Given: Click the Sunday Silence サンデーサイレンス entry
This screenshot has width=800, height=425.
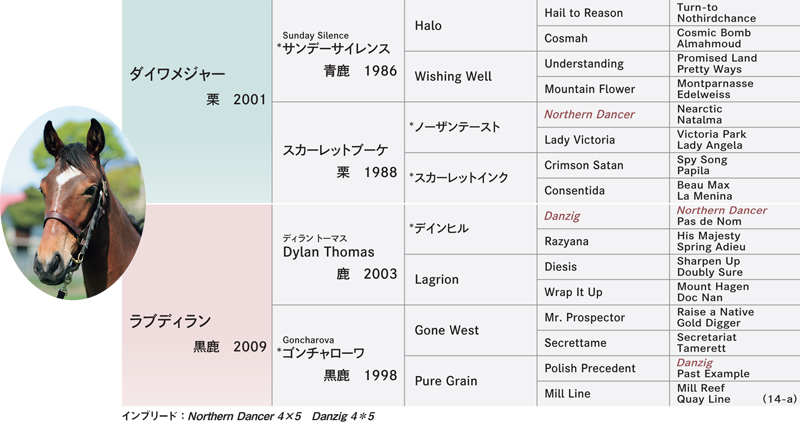Looking at the screenshot, I should [x=339, y=51].
